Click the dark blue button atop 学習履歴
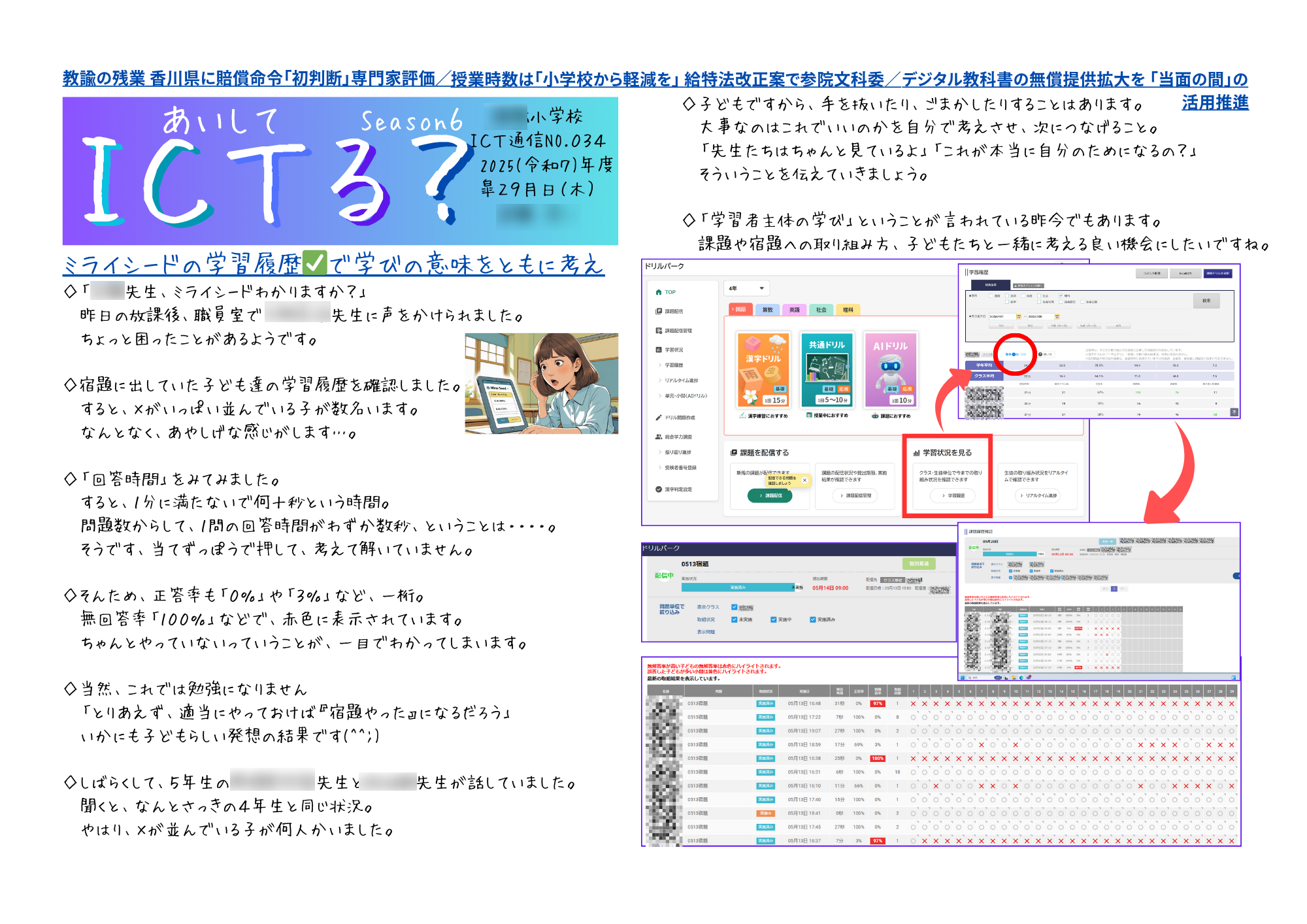The image size is (1307, 924). point(1217,273)
